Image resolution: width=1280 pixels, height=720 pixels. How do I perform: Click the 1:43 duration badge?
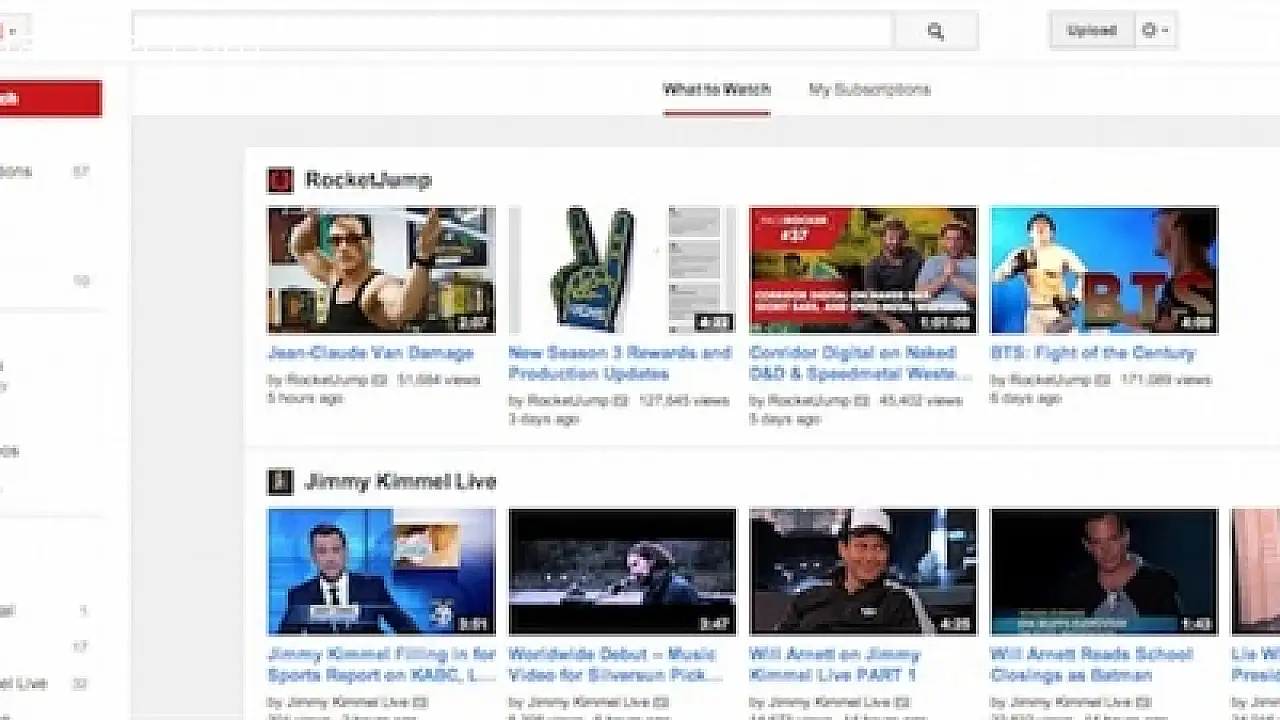click(1196, 625)
